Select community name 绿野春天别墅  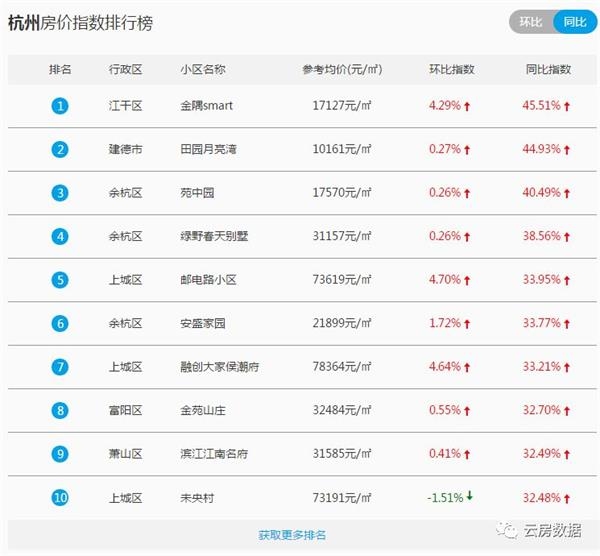(x=214, y=236)
